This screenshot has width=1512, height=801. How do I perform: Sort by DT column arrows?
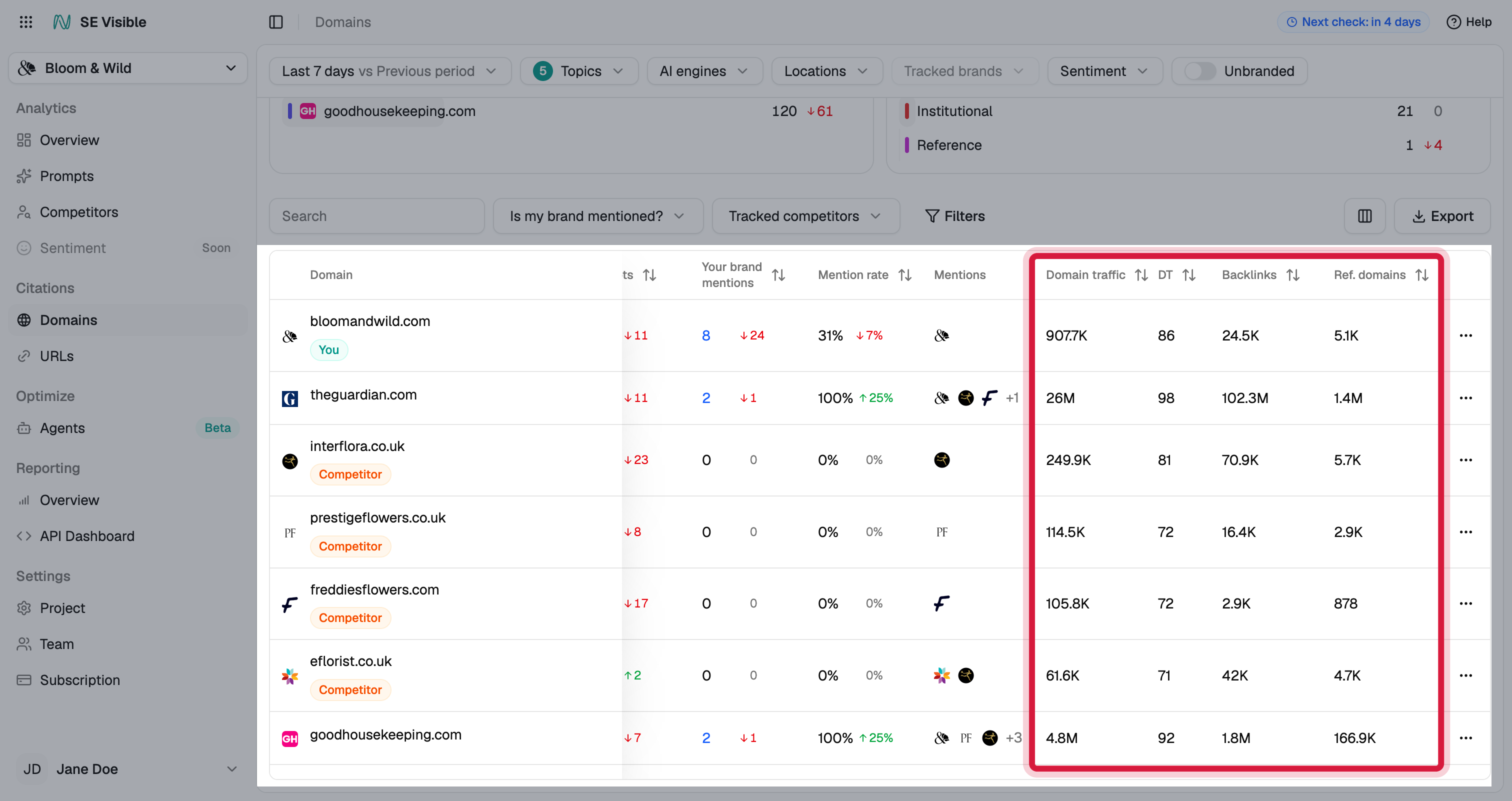1189,274
